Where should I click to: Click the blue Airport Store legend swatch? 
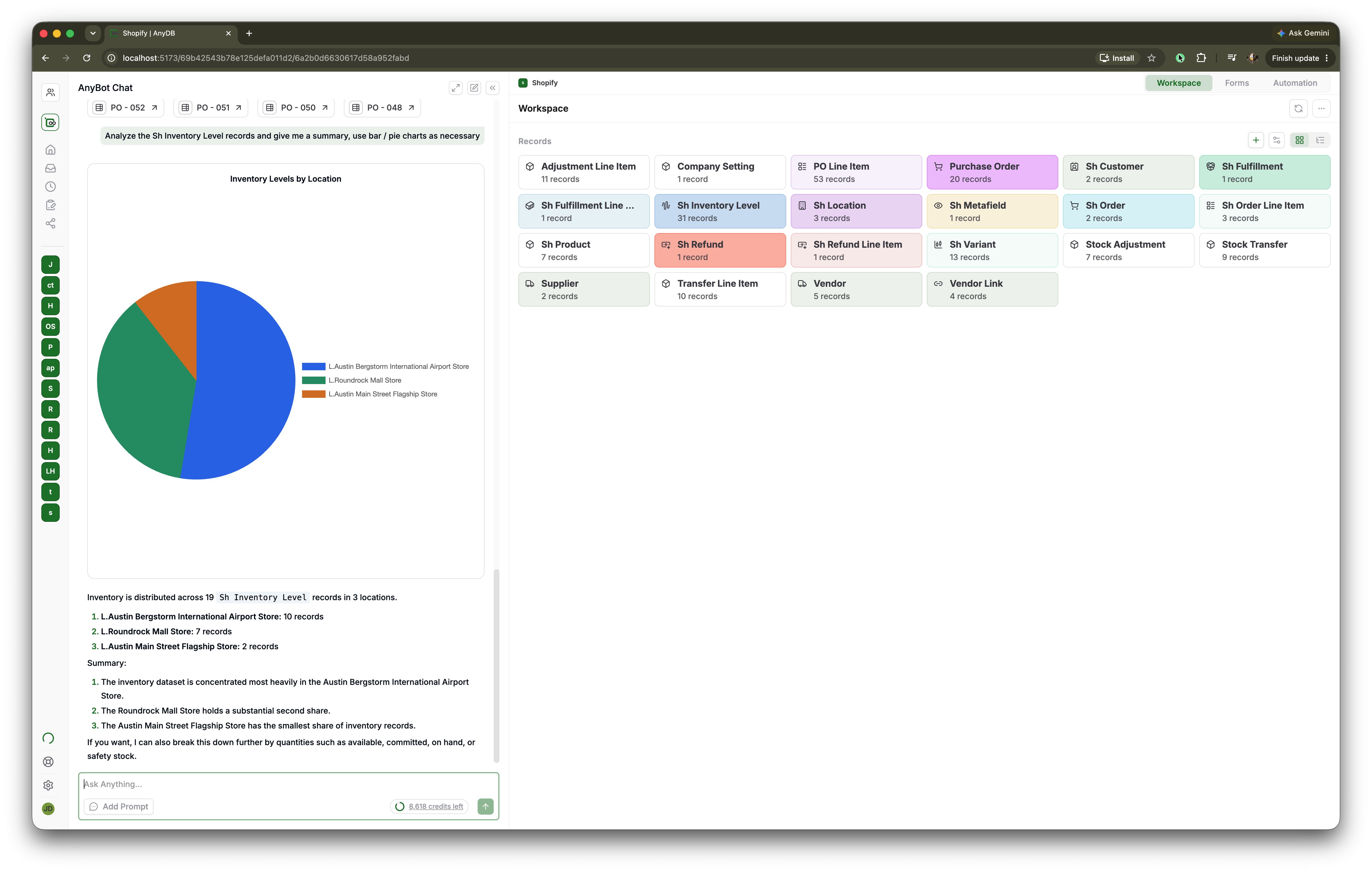pyautogui.click(x=313, y=367)
